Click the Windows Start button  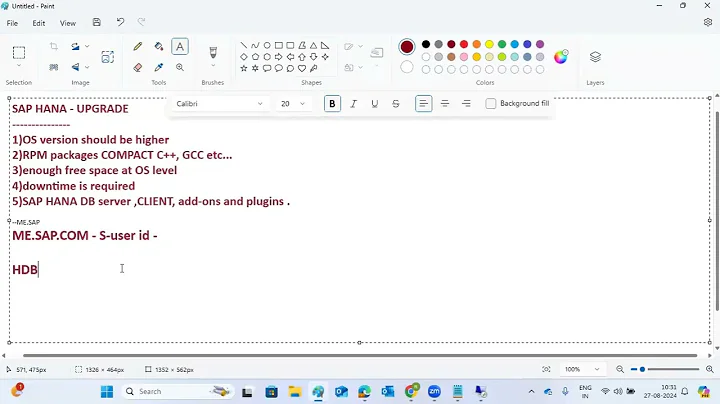tap(107, 392)
